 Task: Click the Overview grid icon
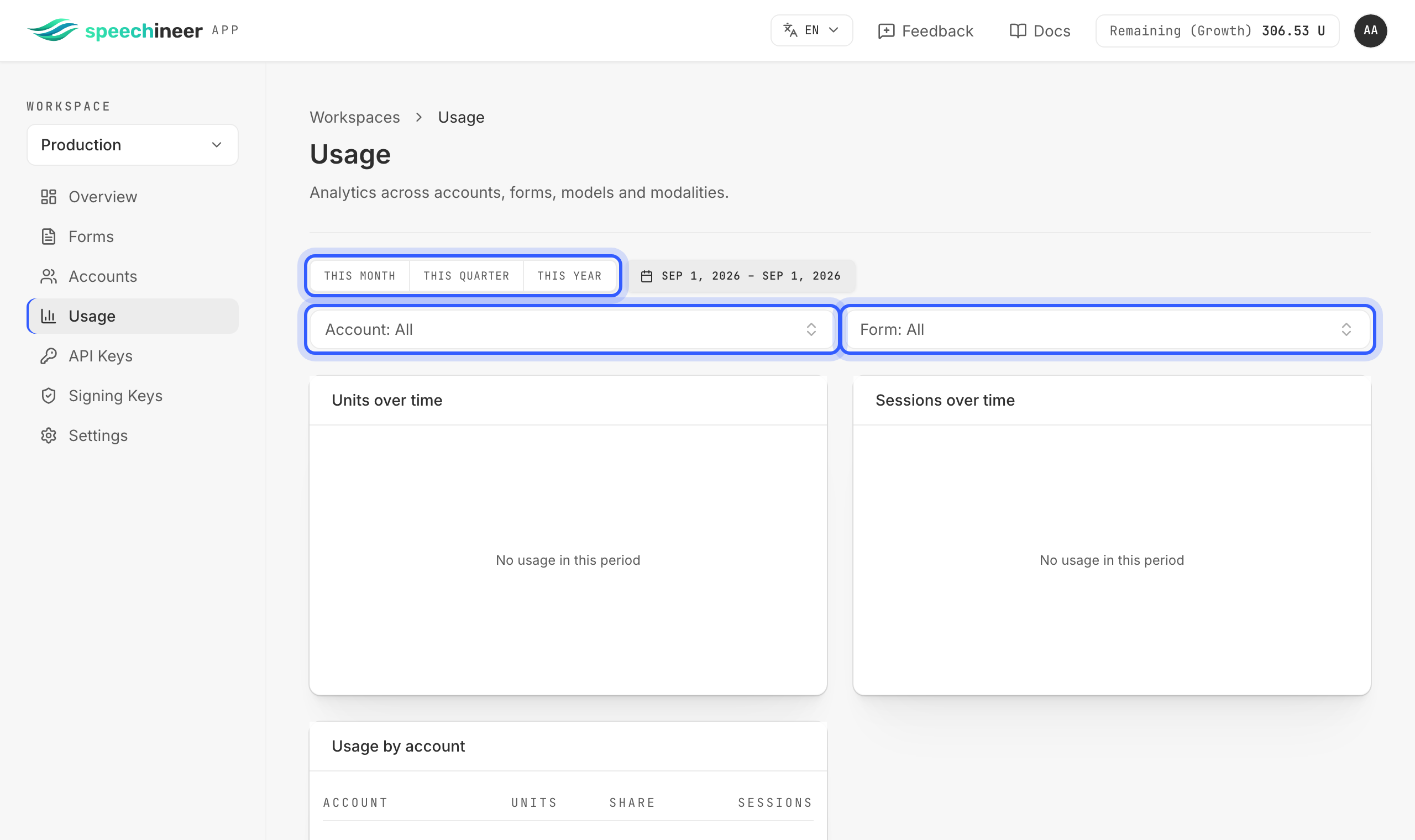[x=49, y=196]
